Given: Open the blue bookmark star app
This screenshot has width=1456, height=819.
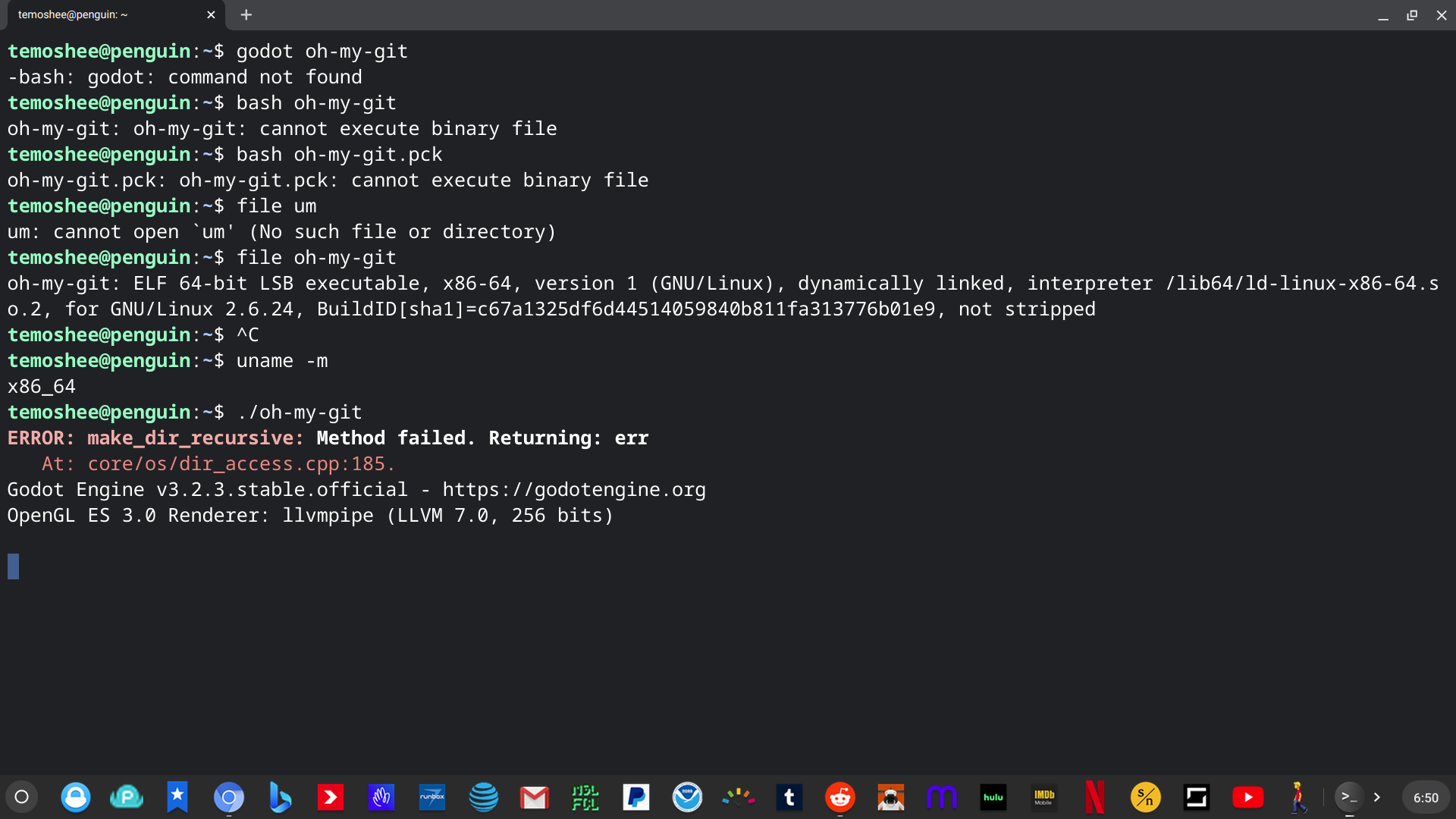Looking at the screenshot, I should pyautogui.click(x=177, y=797).
